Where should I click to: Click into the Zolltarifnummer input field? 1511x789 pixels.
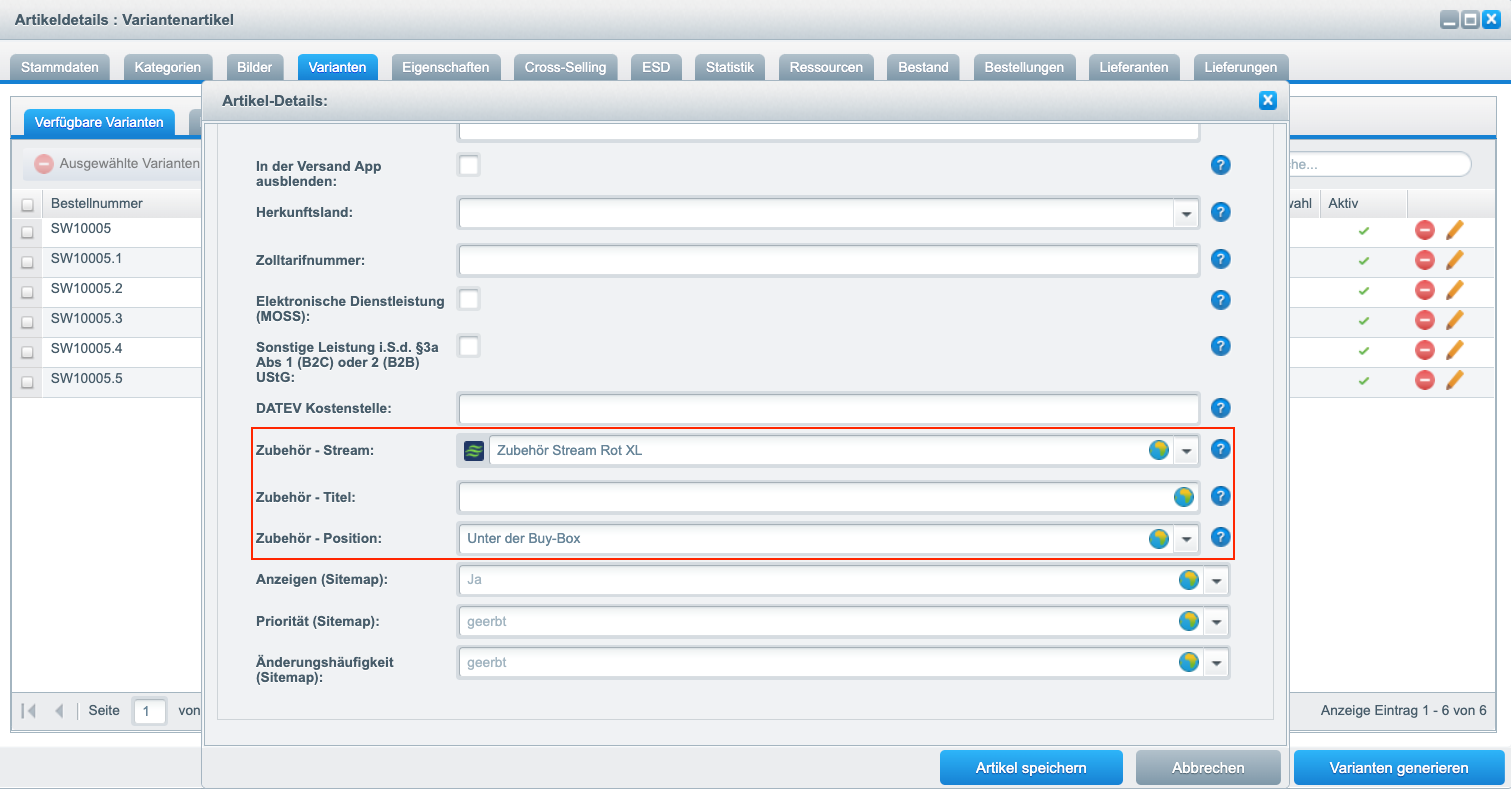click(x=829, y=260)
